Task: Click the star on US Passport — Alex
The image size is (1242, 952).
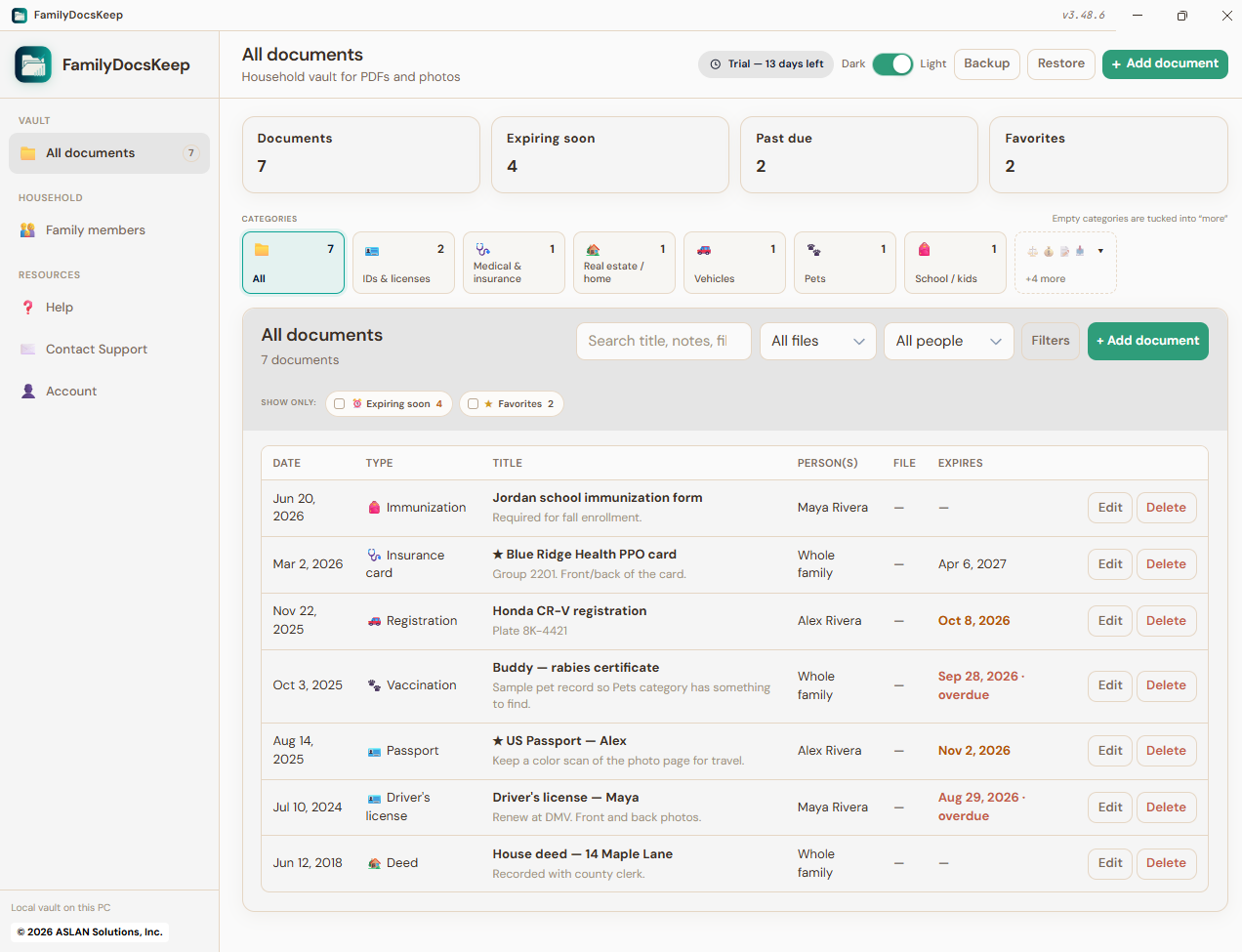Action: [498, 741]
